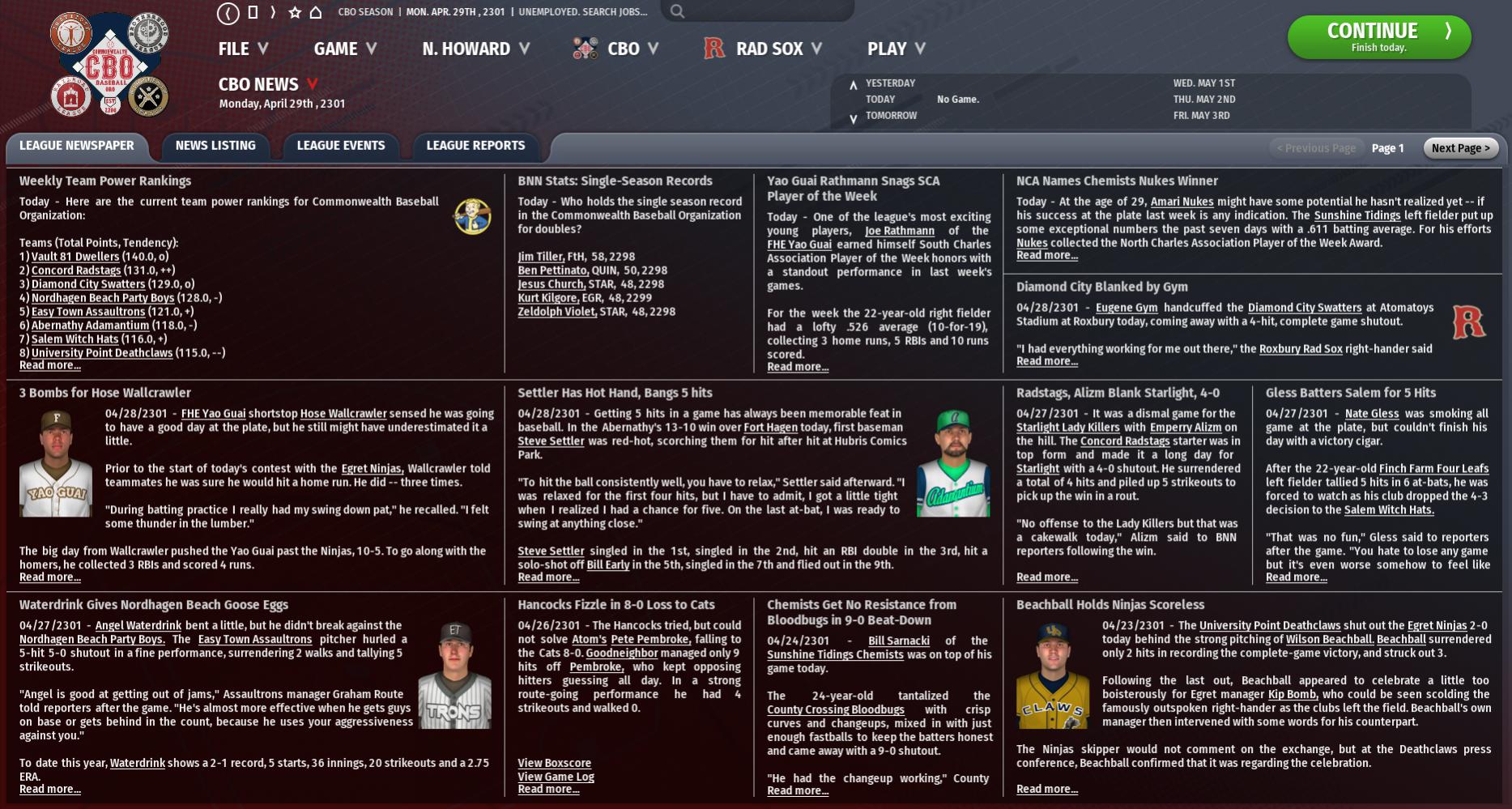Open the View Boxscore link
This screenshot has width=1512, height=809.
pos(554,763)
